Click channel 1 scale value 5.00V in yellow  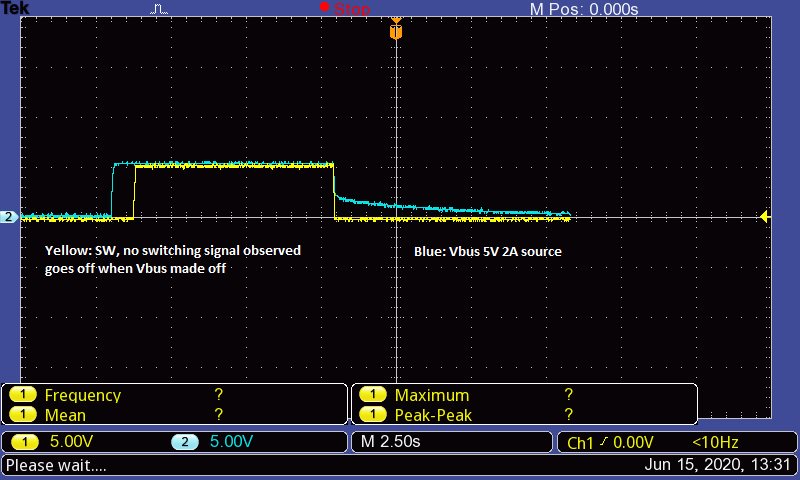coord(71,441)
